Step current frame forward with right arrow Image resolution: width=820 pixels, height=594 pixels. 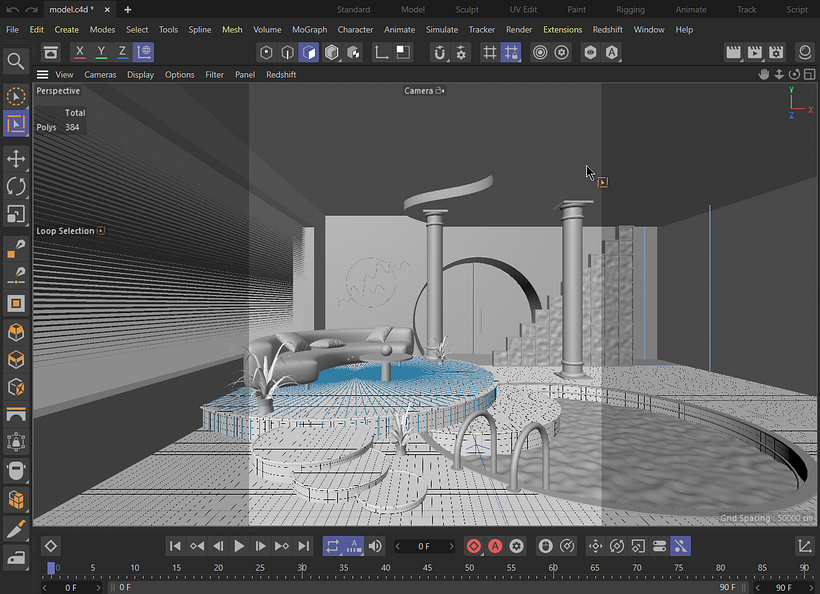451,546
